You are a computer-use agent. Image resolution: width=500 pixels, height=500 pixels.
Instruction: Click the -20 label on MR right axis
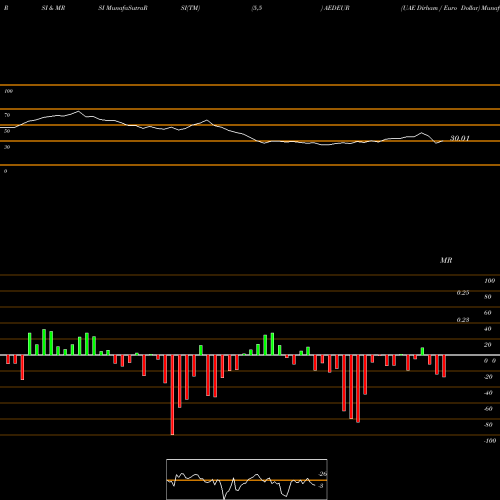(488, 377)
